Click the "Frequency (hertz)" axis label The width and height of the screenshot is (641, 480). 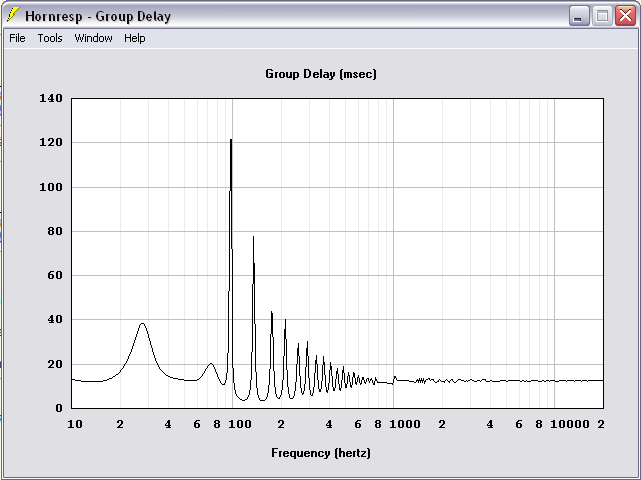tap(321, 453)
